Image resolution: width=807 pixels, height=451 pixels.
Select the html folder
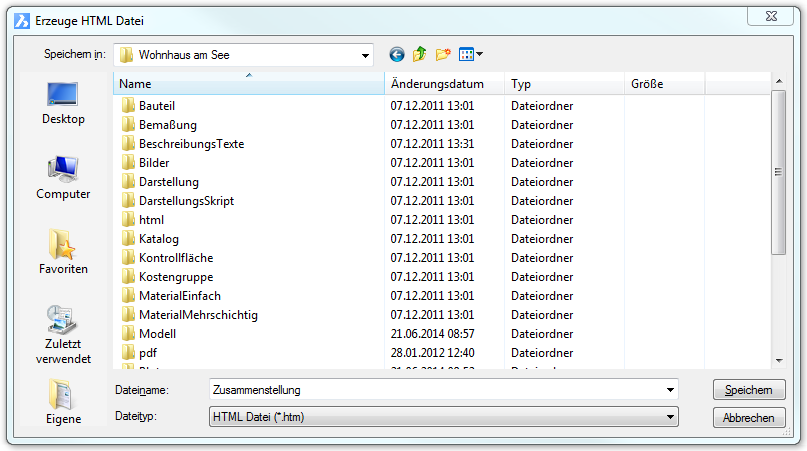[x=151, y=220]
